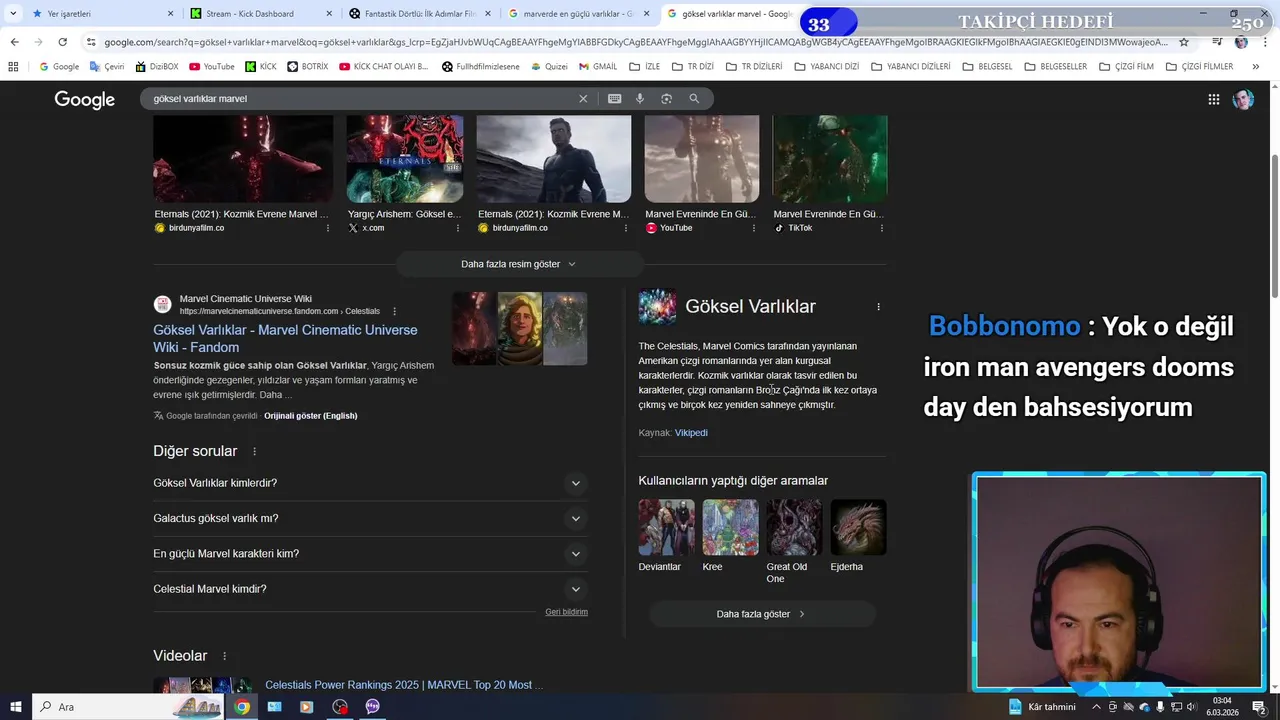Switch to Stream - Kick Dashboard tab
Screen dimensions: 1280x720
click(x=258, y=14)
